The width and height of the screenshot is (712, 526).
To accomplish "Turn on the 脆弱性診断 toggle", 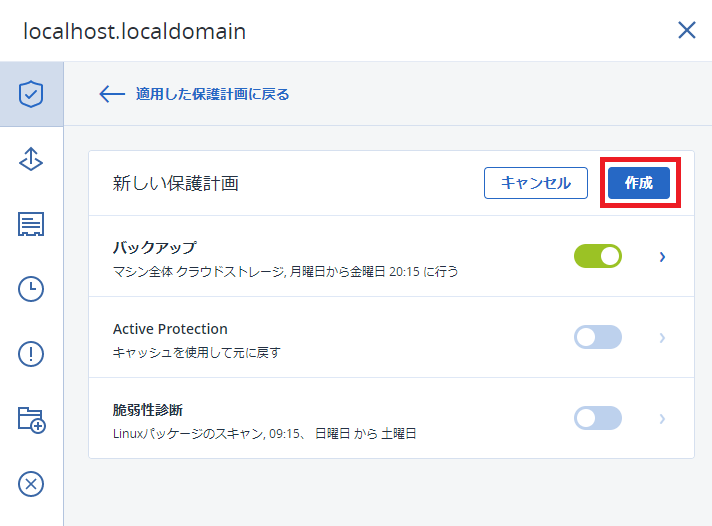I will point(598,418).
